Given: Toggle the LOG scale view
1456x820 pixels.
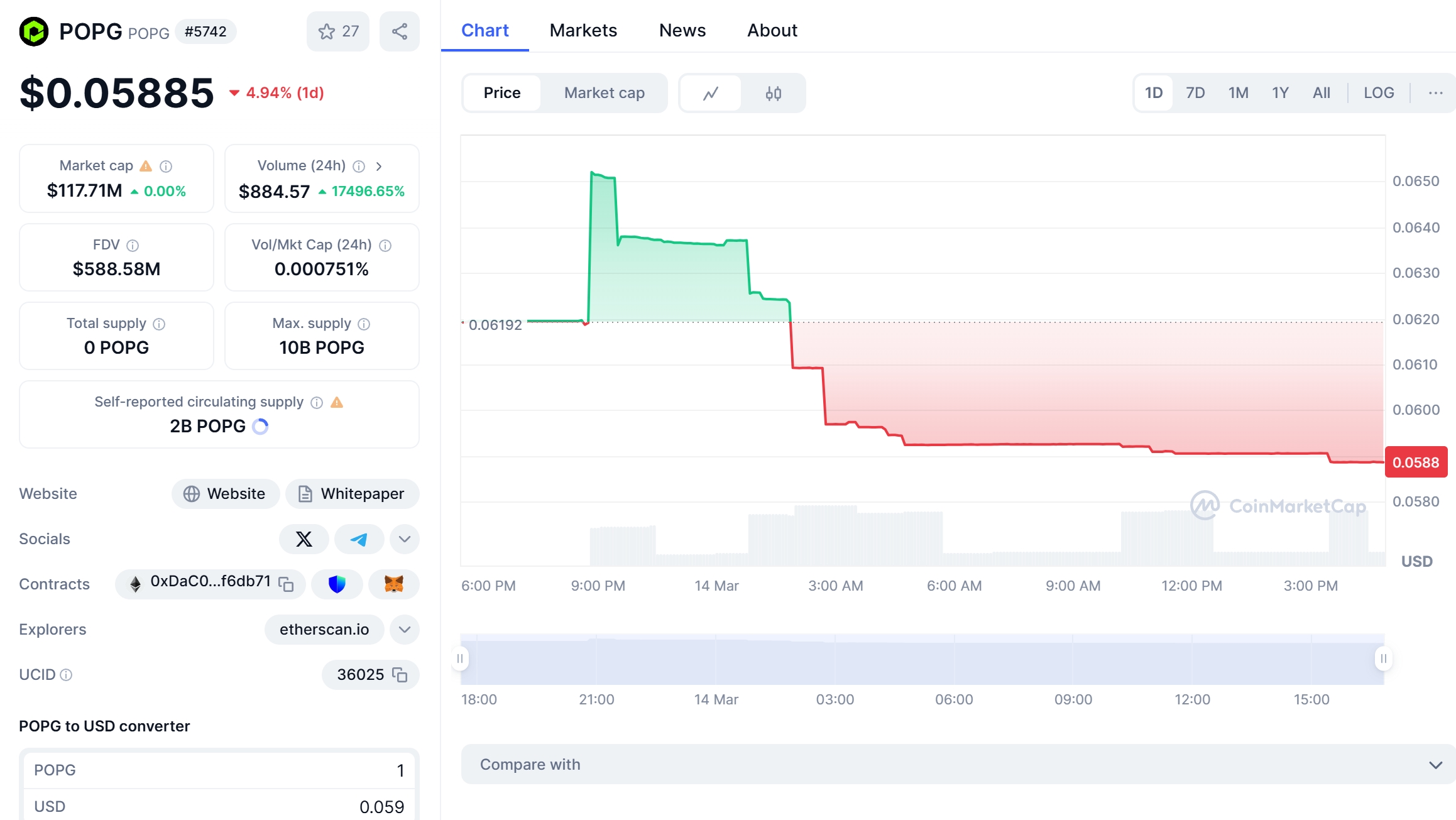Looking at the screenshot, I should click(1378, 92).
